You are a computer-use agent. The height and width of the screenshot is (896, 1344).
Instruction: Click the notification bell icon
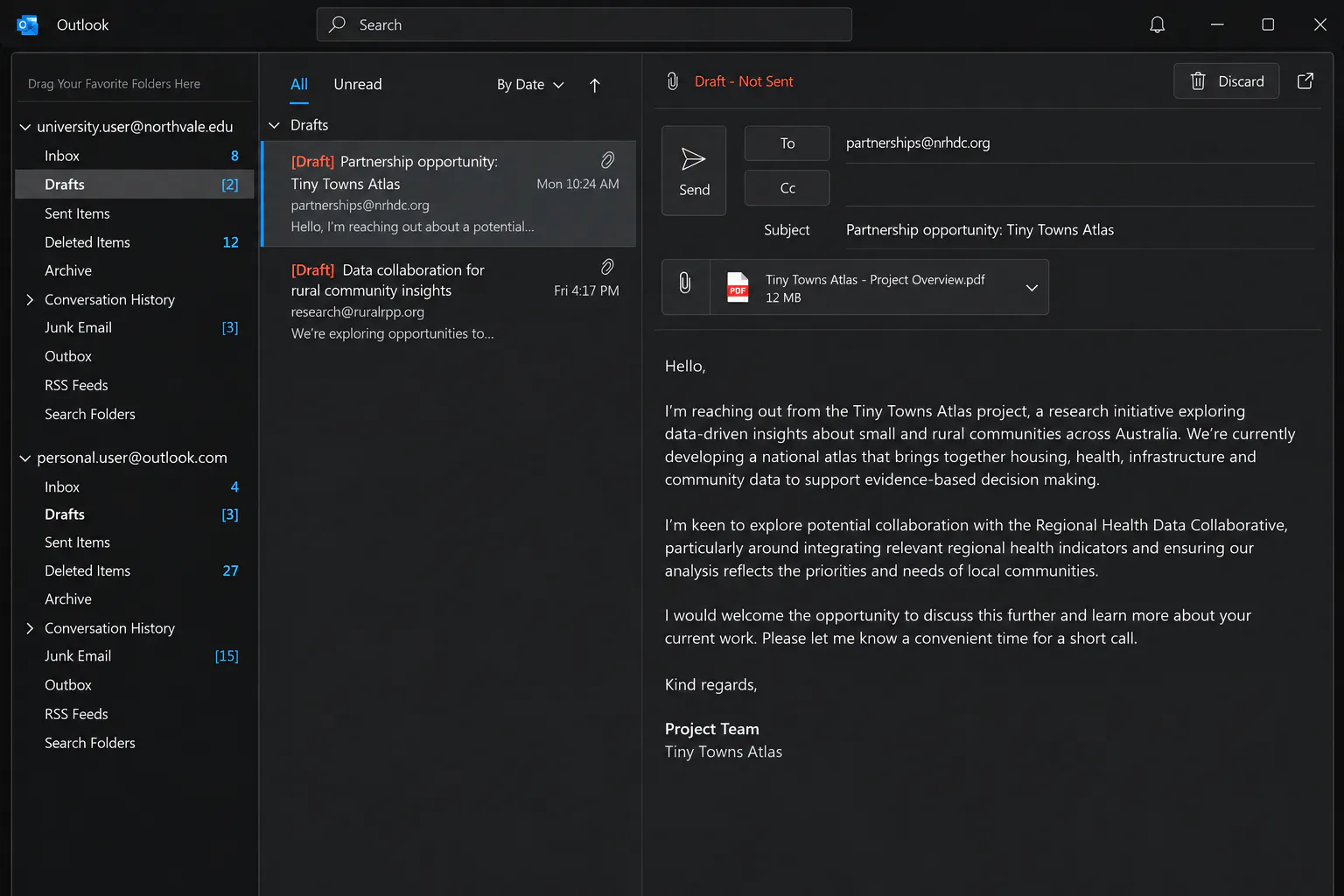point(1157,24)
